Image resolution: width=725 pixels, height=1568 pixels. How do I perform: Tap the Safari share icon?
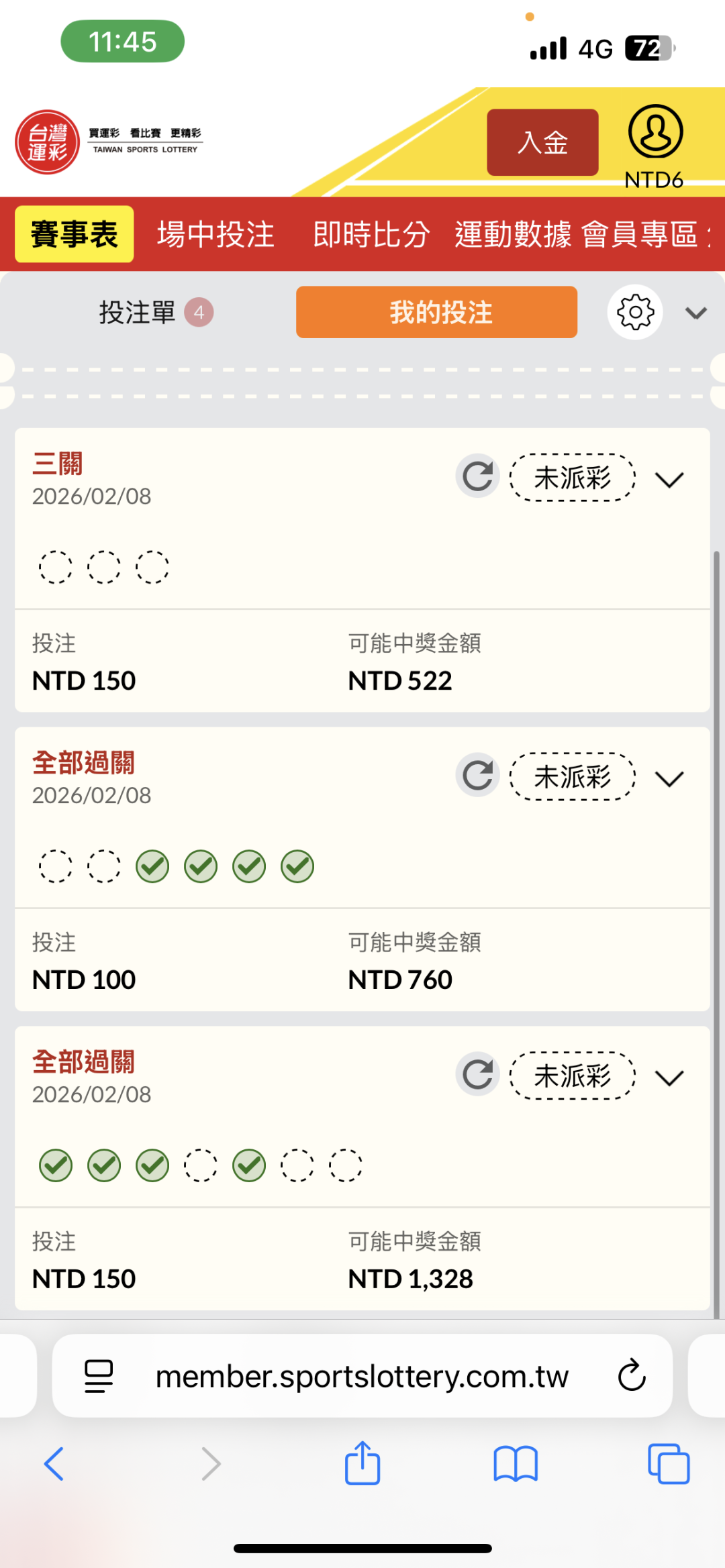point(362,1463)
